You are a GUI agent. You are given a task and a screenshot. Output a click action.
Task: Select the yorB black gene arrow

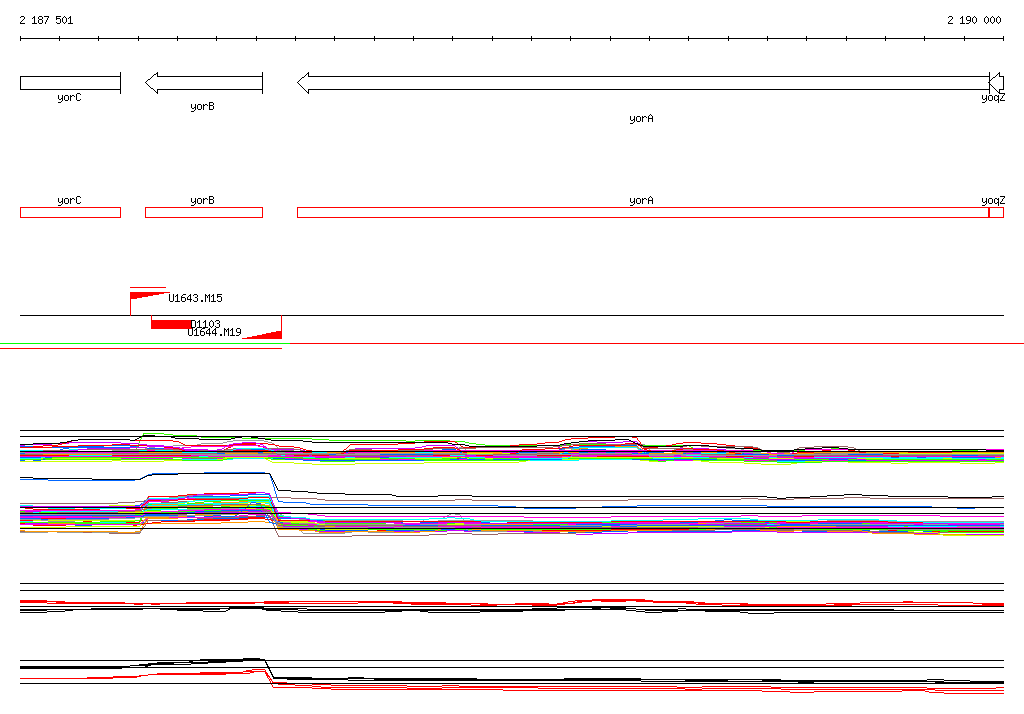(x=204, y=83)
